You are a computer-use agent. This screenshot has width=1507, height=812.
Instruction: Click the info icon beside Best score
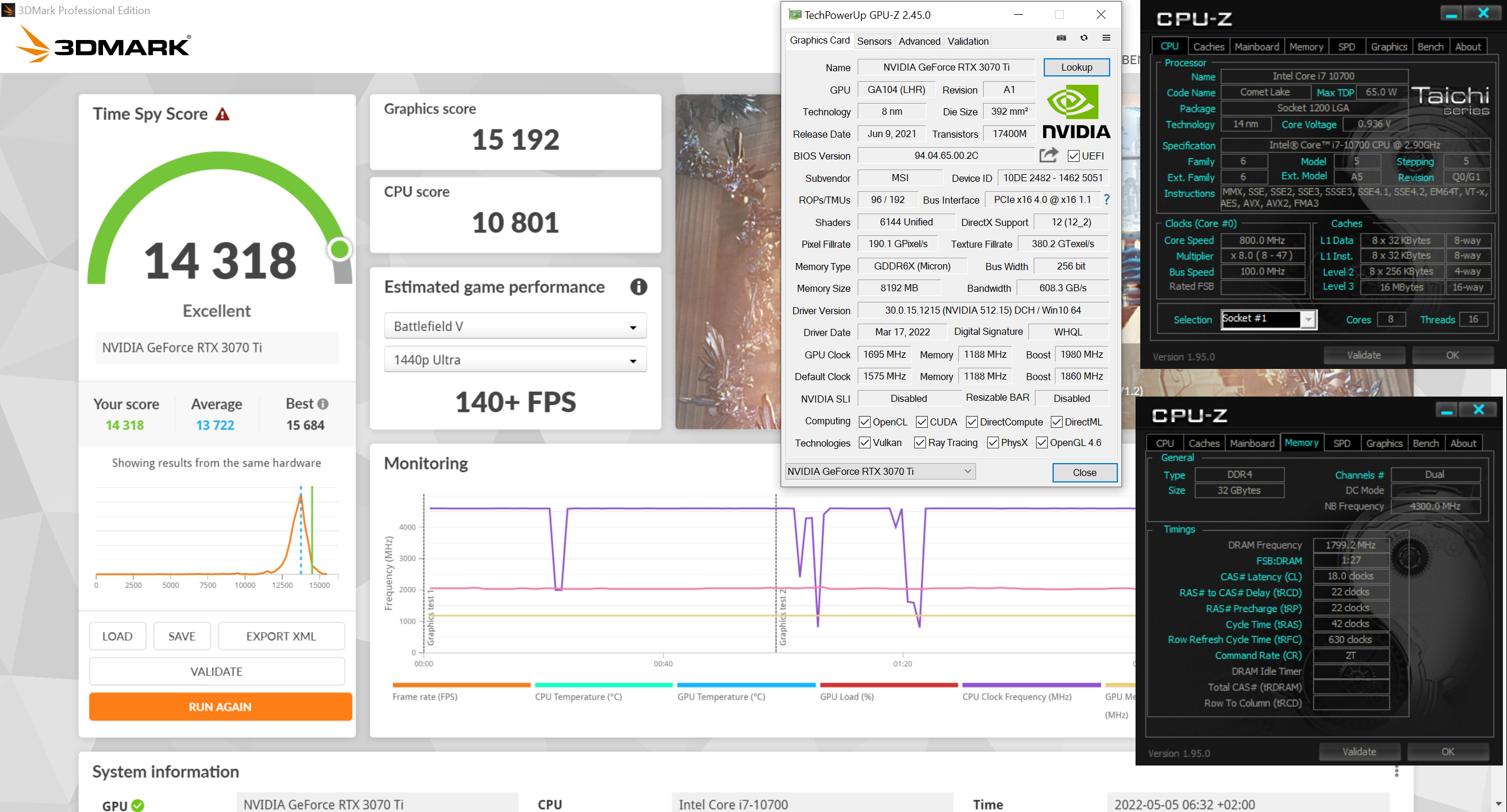(323, 404)
